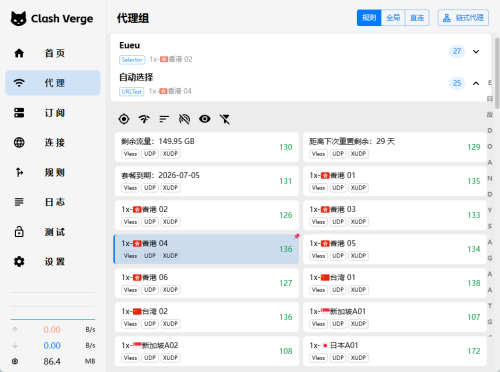Click the URLTest tag under 自动选择
This screenshot has height=372, width=500.
[x=132, y=91]
